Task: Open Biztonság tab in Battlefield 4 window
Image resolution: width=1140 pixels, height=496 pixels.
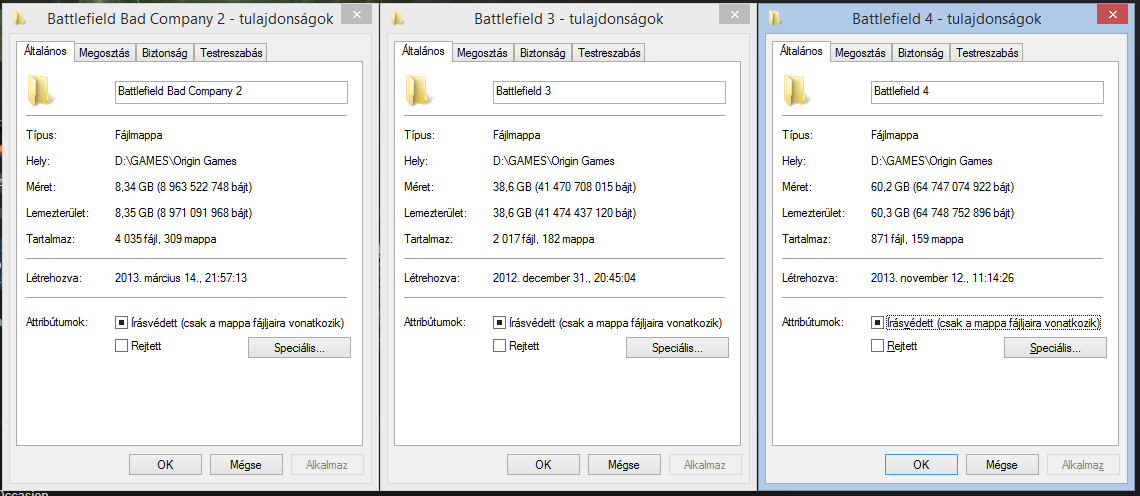Action: pyautogui.click(x=921, y=52)
